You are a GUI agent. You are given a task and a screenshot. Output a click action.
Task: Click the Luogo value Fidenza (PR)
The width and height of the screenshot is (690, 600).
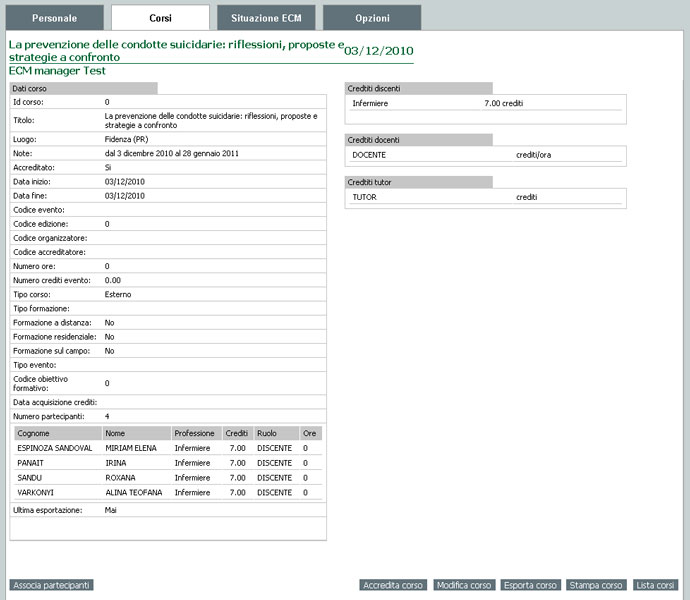(126, 140)
